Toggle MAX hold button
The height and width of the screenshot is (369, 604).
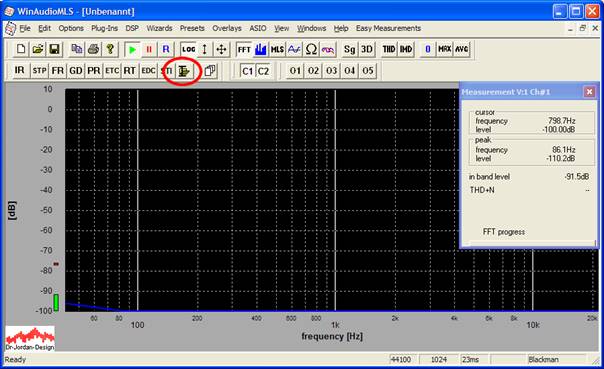(x=445, y=49)
